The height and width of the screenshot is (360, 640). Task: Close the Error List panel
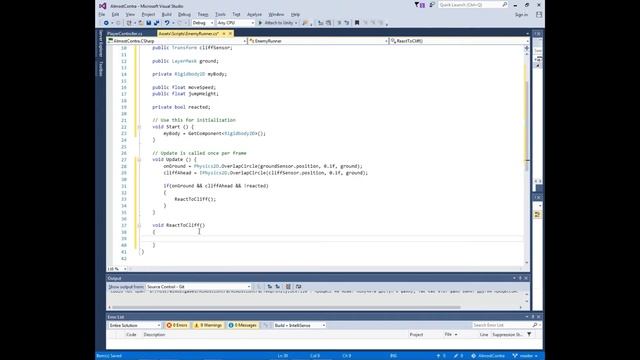539,317
